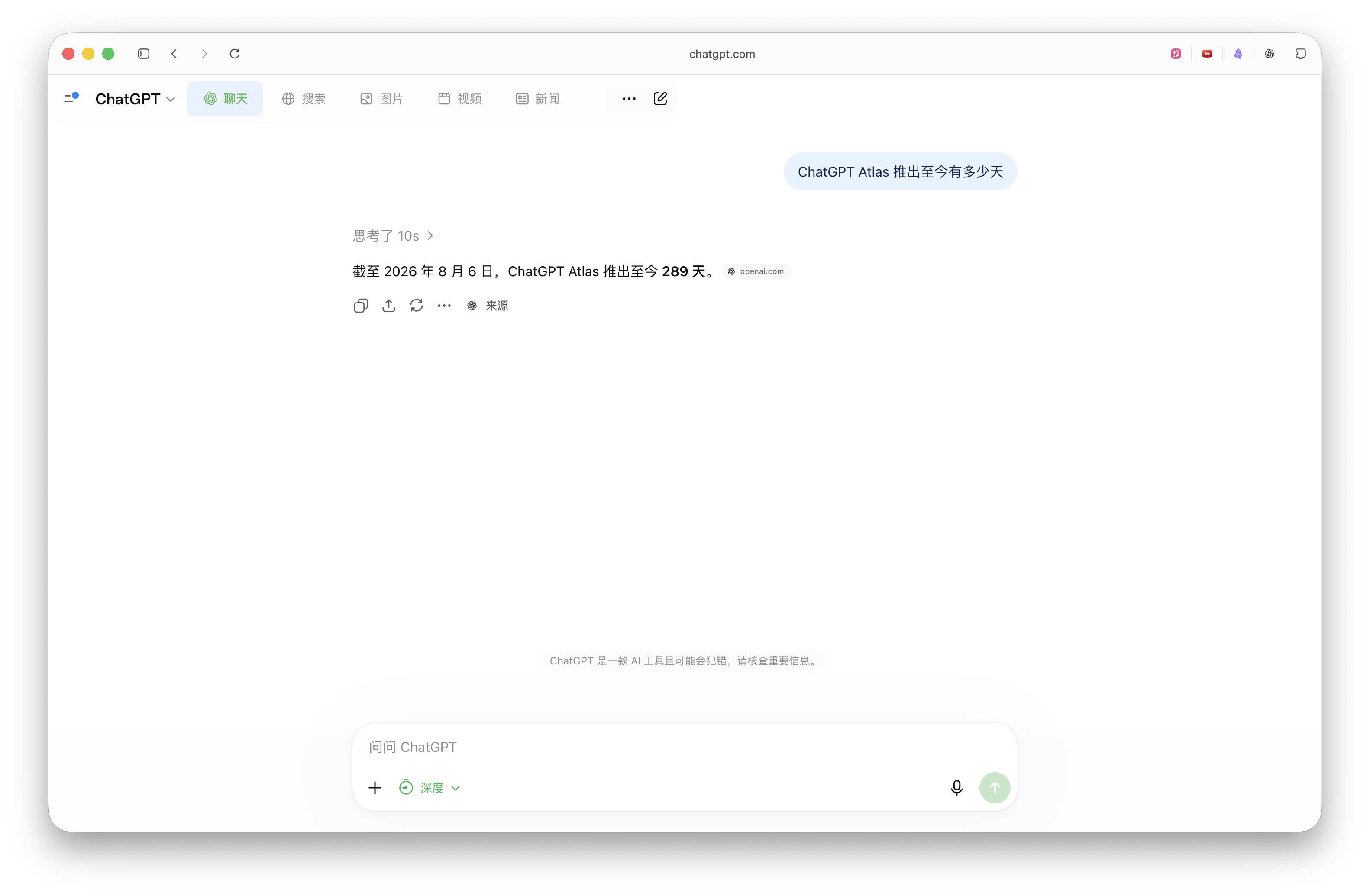Go forward with the right arrow
This screenshot has width=1370, height=896.
(x=204, y=54)
